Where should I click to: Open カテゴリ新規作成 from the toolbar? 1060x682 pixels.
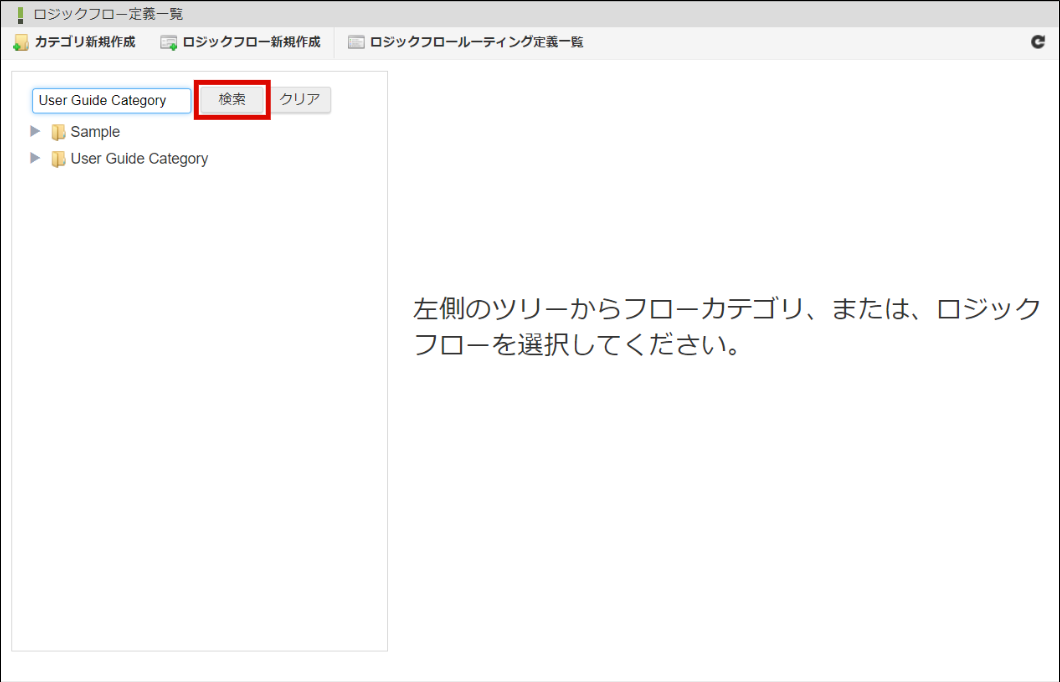tap(75, 42)
